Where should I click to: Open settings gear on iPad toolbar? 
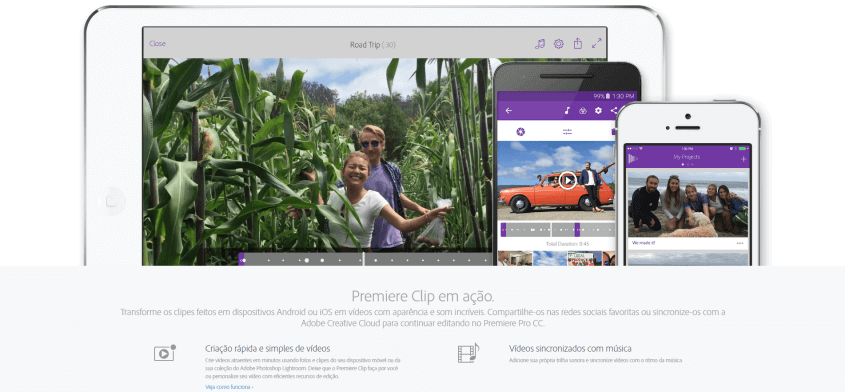click(559, 44)
